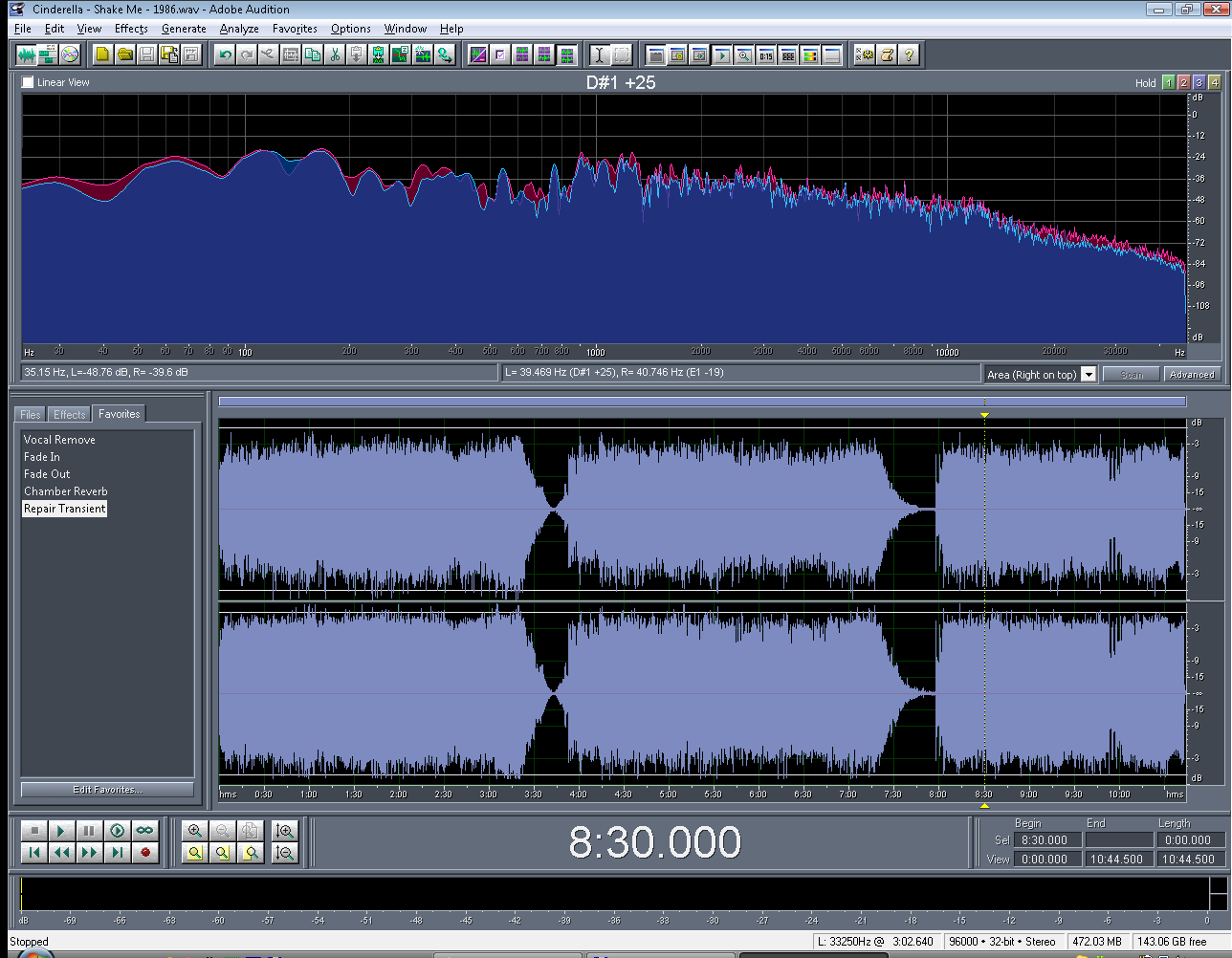Zoom in vertically icon

pos(285,831)
